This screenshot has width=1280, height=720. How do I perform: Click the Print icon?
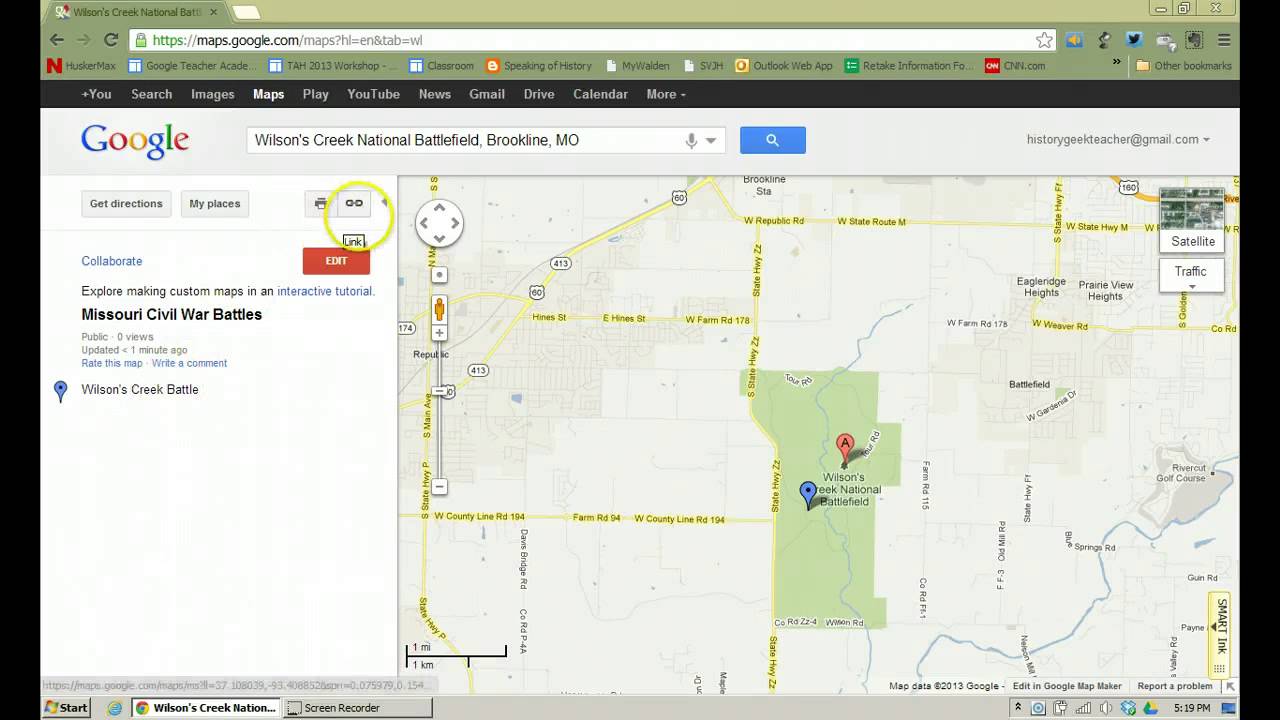[x=321, y=203]
